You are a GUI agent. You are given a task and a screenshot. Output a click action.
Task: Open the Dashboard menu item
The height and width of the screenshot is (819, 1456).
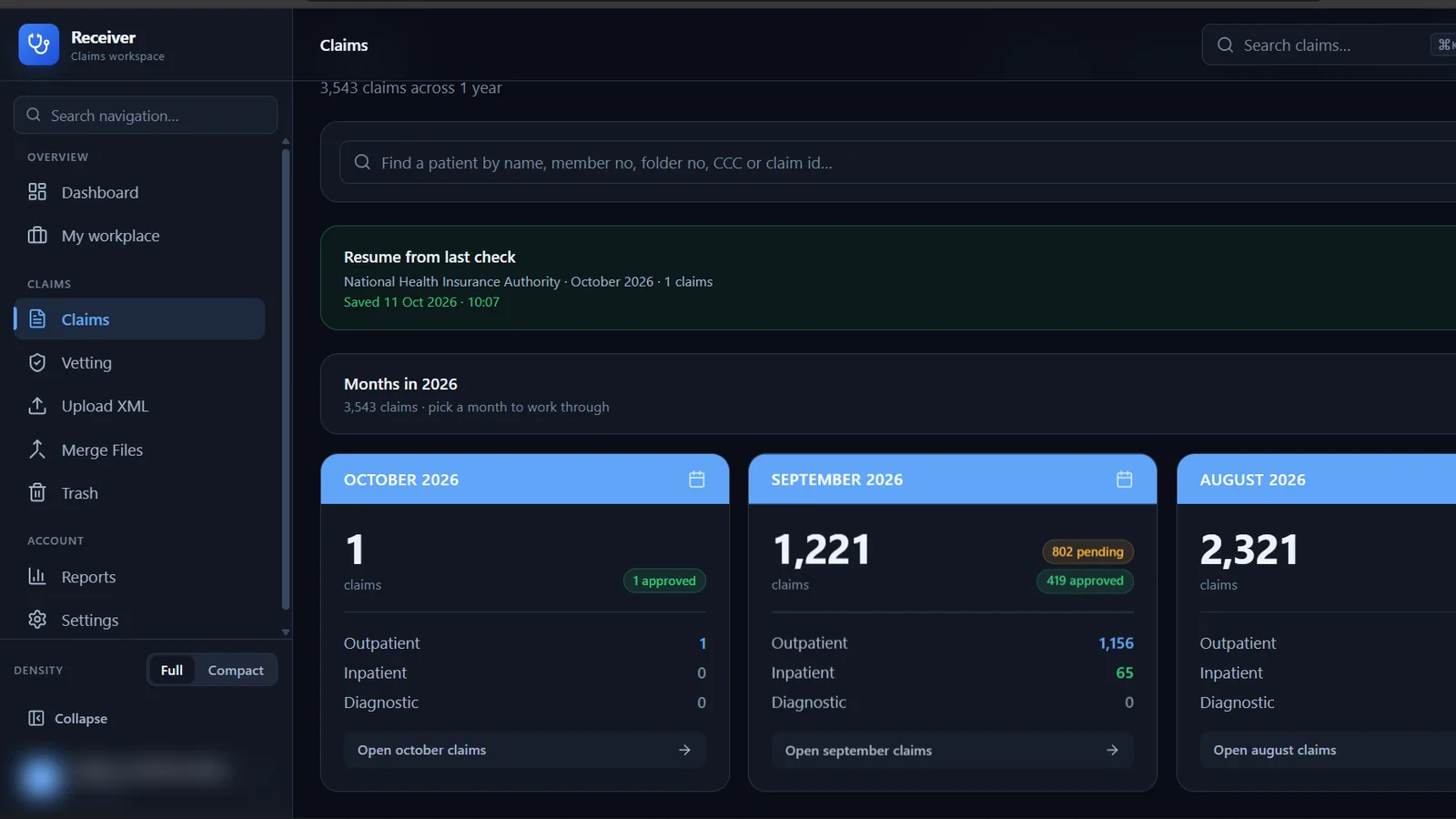click(x=139, y=192)
